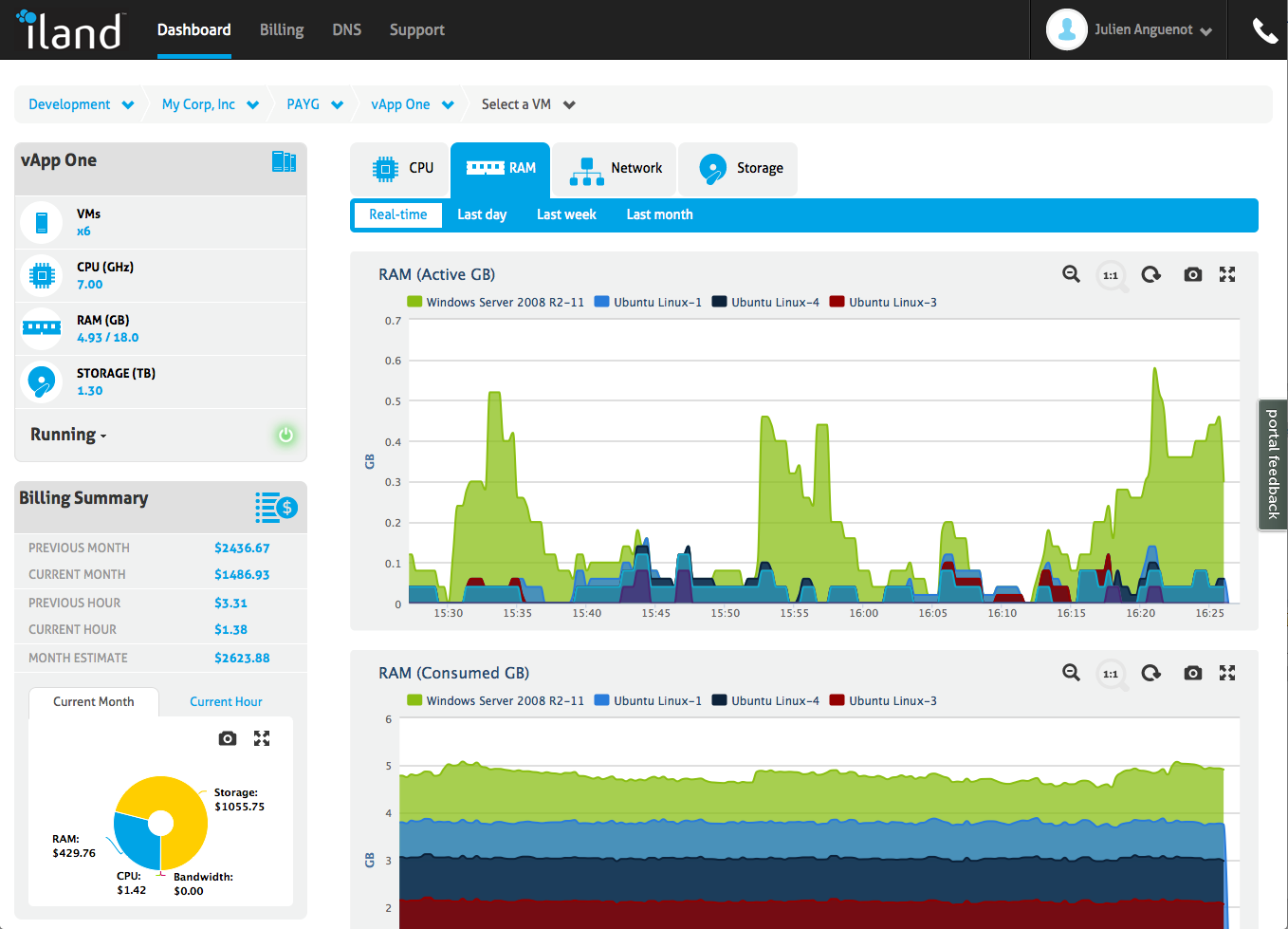Toggle Ubuntu Linux-4 in Consumed chart legend
1288x929 pixels.
tap(766, 700)
